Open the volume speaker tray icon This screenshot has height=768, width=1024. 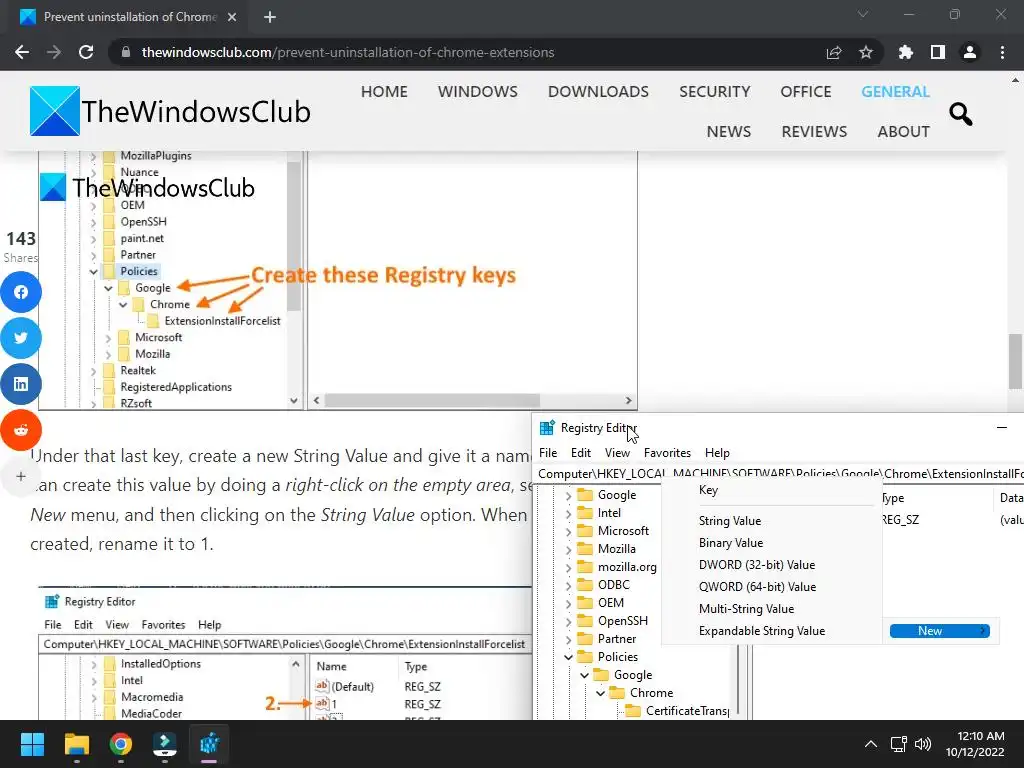923,744
